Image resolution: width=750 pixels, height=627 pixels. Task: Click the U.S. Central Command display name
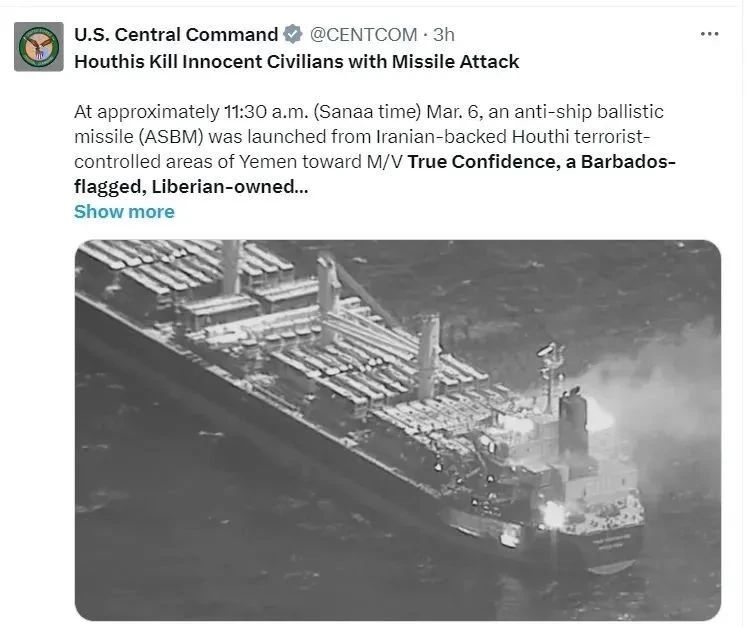click(x=176, y=34)
